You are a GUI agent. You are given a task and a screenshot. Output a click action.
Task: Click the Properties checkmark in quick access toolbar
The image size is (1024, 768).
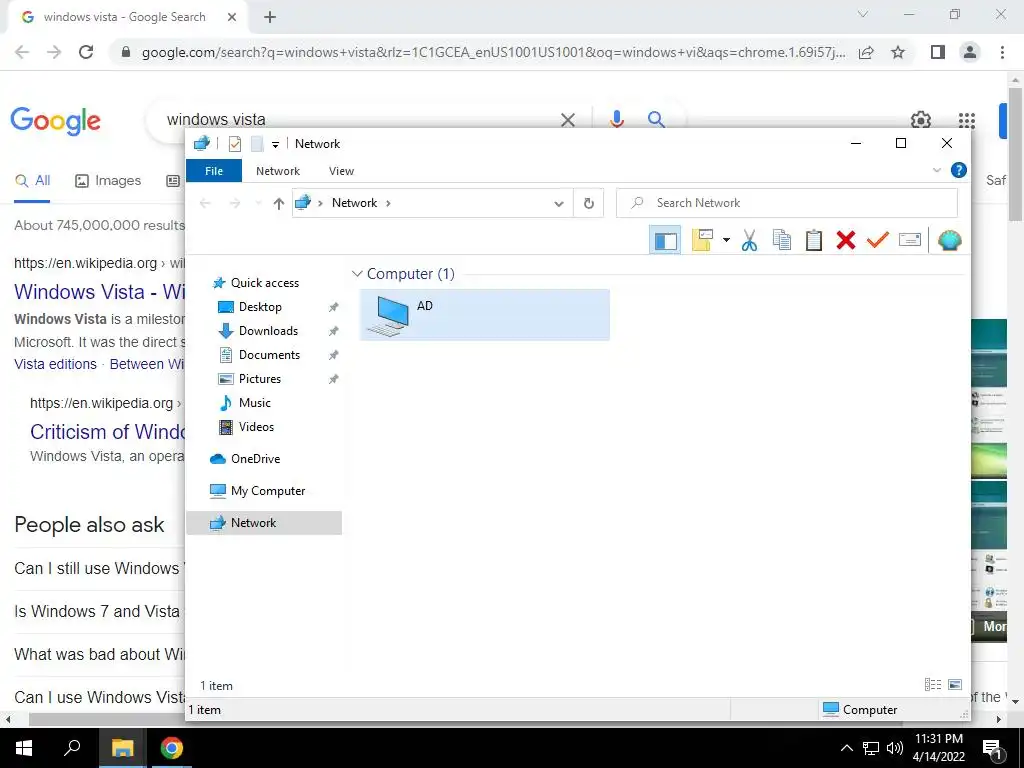[235, 144]
